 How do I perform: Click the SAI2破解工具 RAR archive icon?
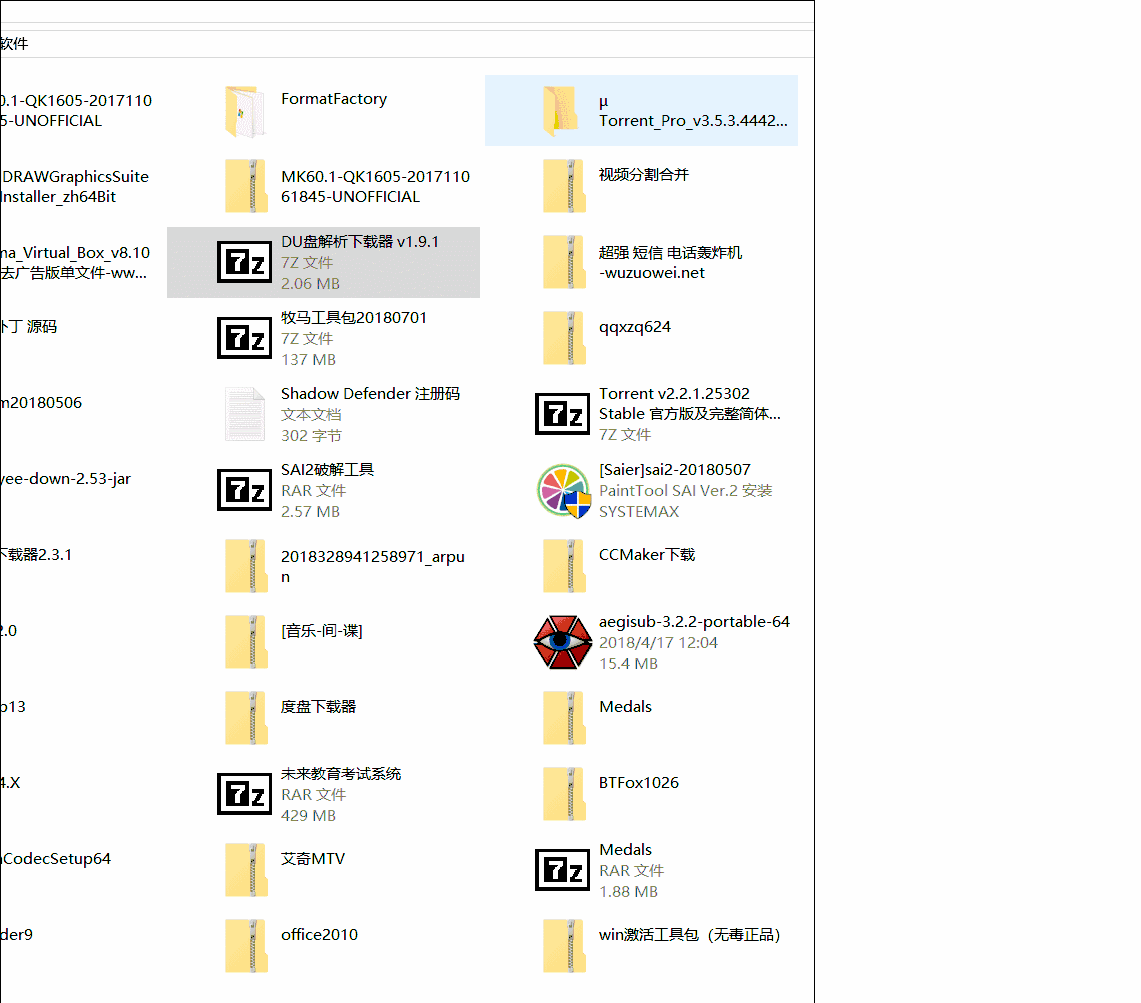coord(244,490)
